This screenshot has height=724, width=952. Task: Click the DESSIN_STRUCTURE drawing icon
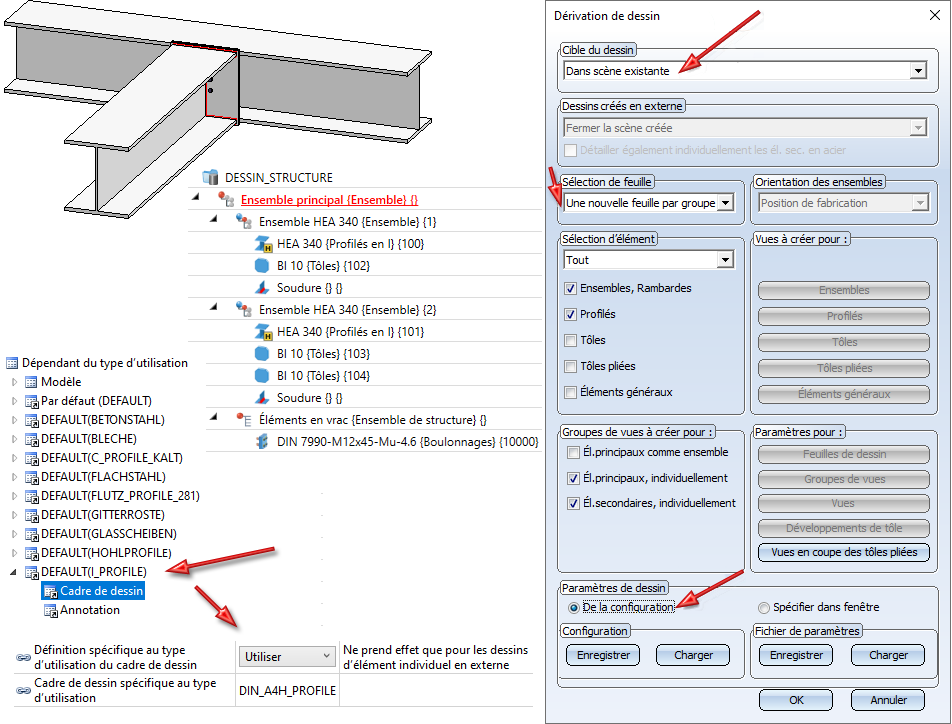click(x=210, y=177)
